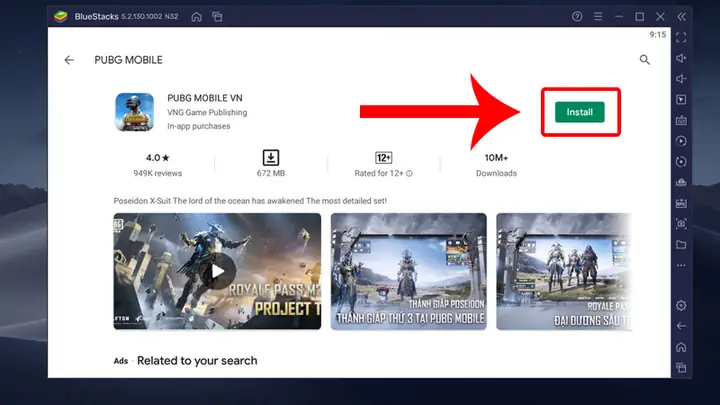The image size is (720, 405).
Task: Open the media folder sidebar icon
Action: point(681,245)
